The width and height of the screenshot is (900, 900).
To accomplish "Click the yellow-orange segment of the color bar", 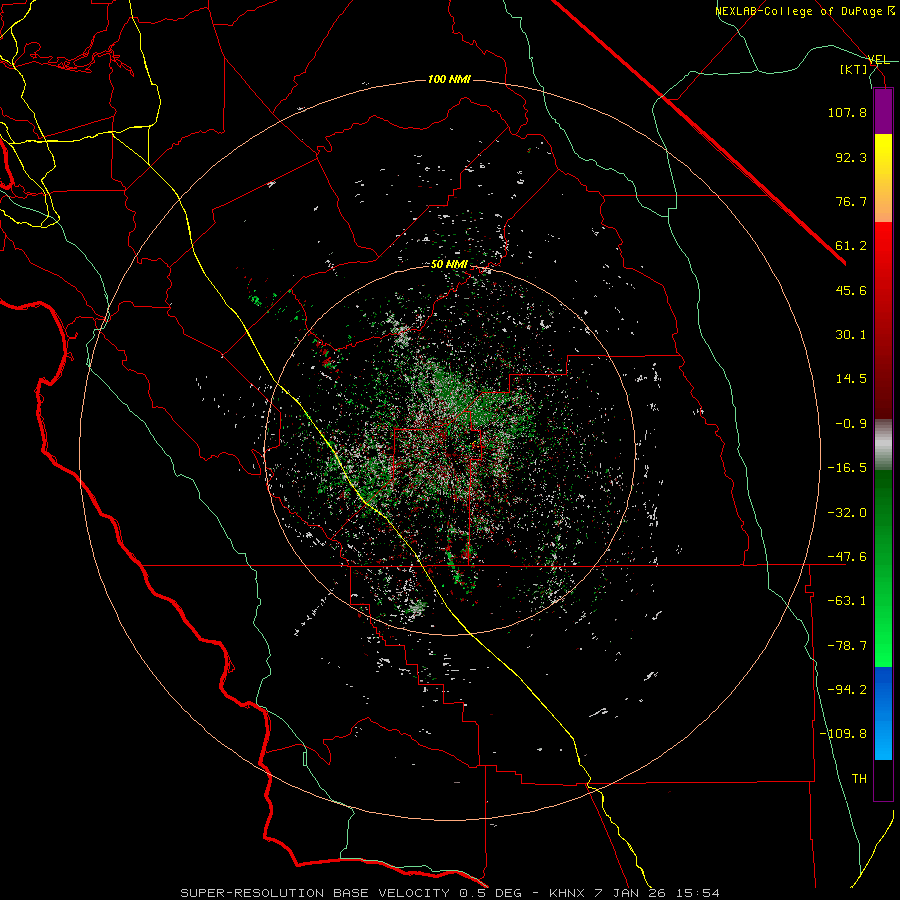I will click(883, 178).
